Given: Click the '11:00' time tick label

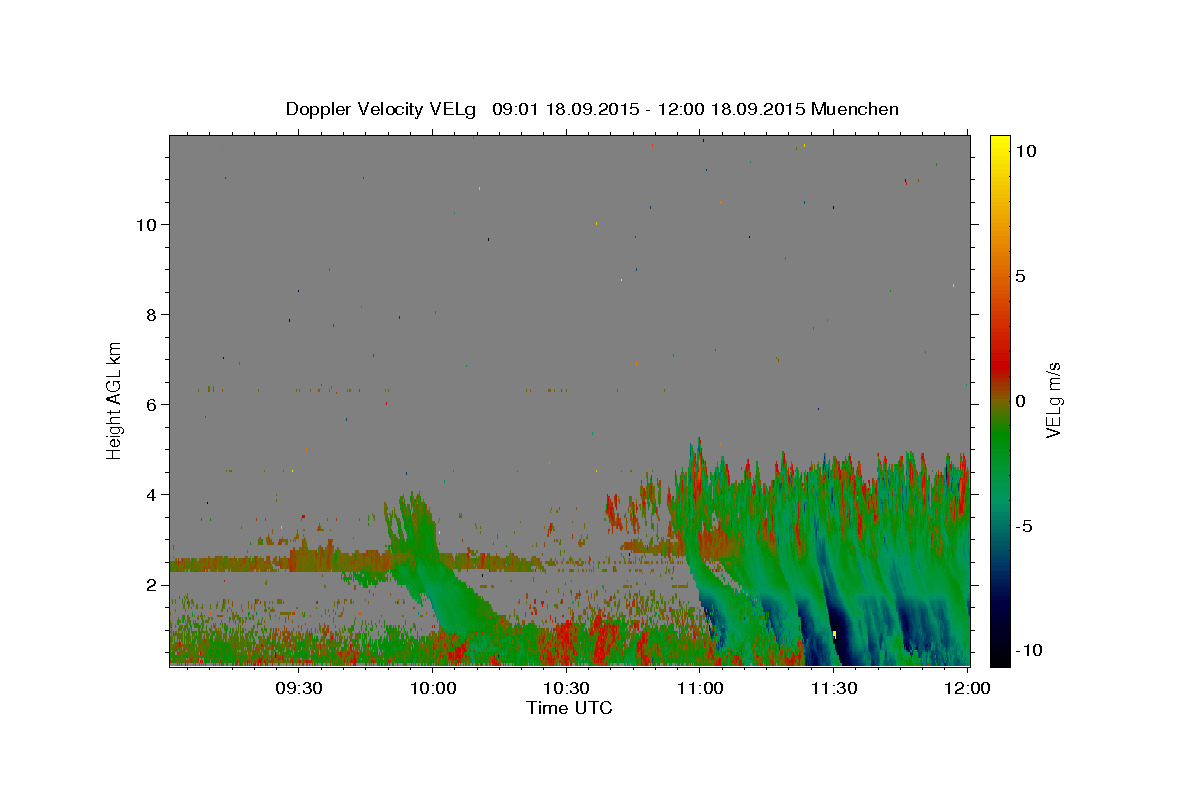Looking at the screenshot, I should [x=699, y=689].
